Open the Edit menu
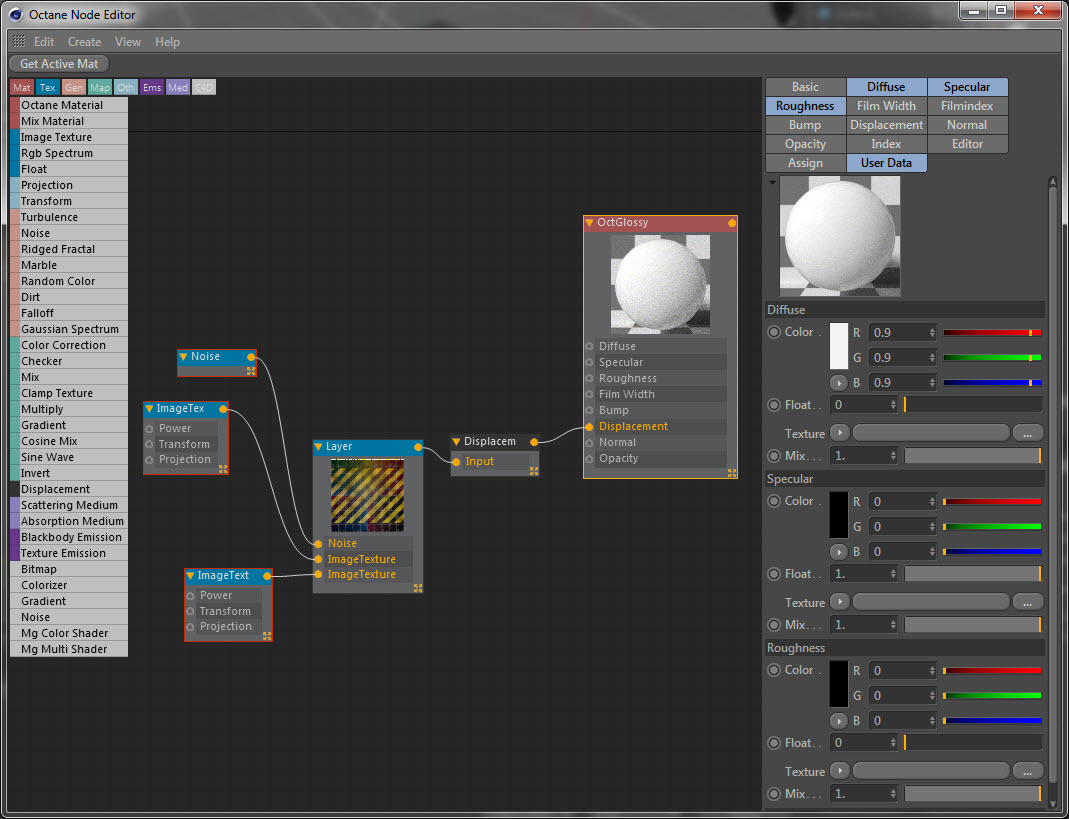 coord(44,42)
